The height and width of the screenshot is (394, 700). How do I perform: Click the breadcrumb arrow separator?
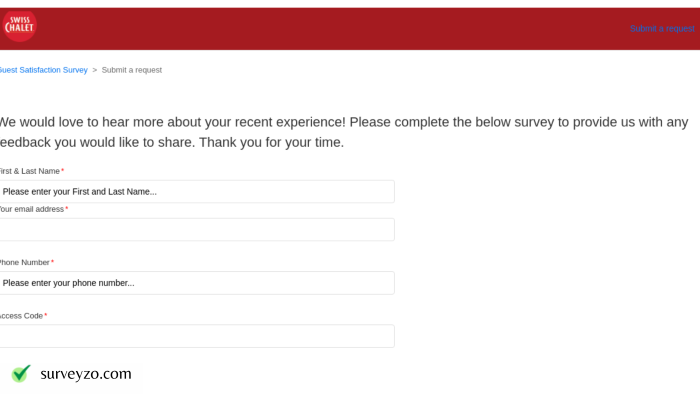pyautogui.click(x=95, y=70)
